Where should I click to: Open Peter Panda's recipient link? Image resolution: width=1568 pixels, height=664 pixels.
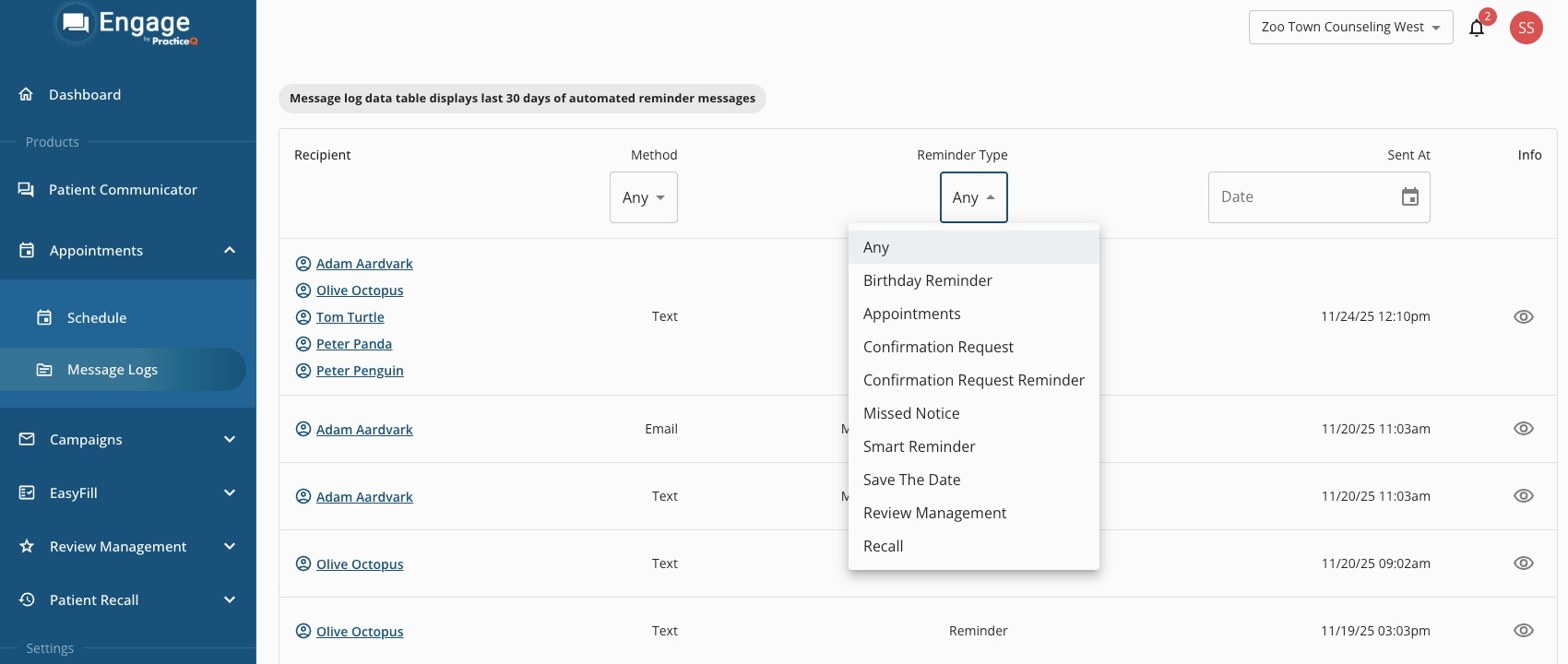[354, 344]
